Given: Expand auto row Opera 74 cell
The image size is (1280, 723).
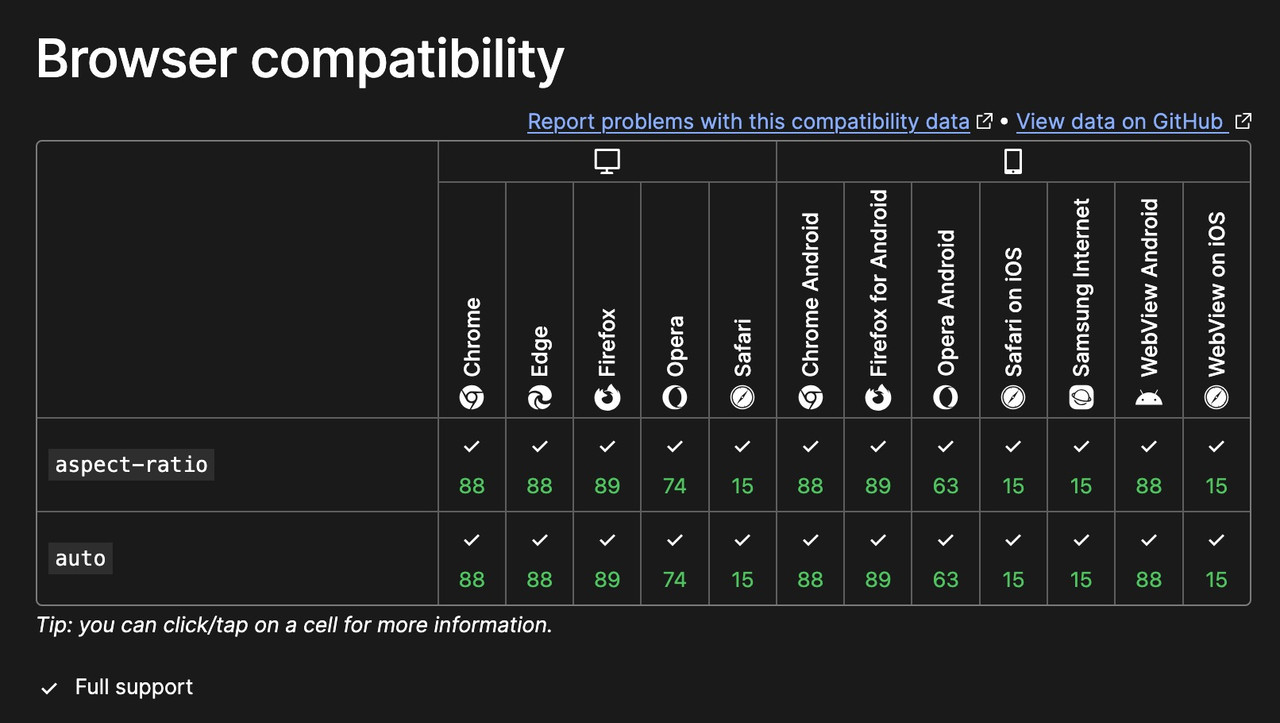Looking at the screenshot, I should pos(675,558).
